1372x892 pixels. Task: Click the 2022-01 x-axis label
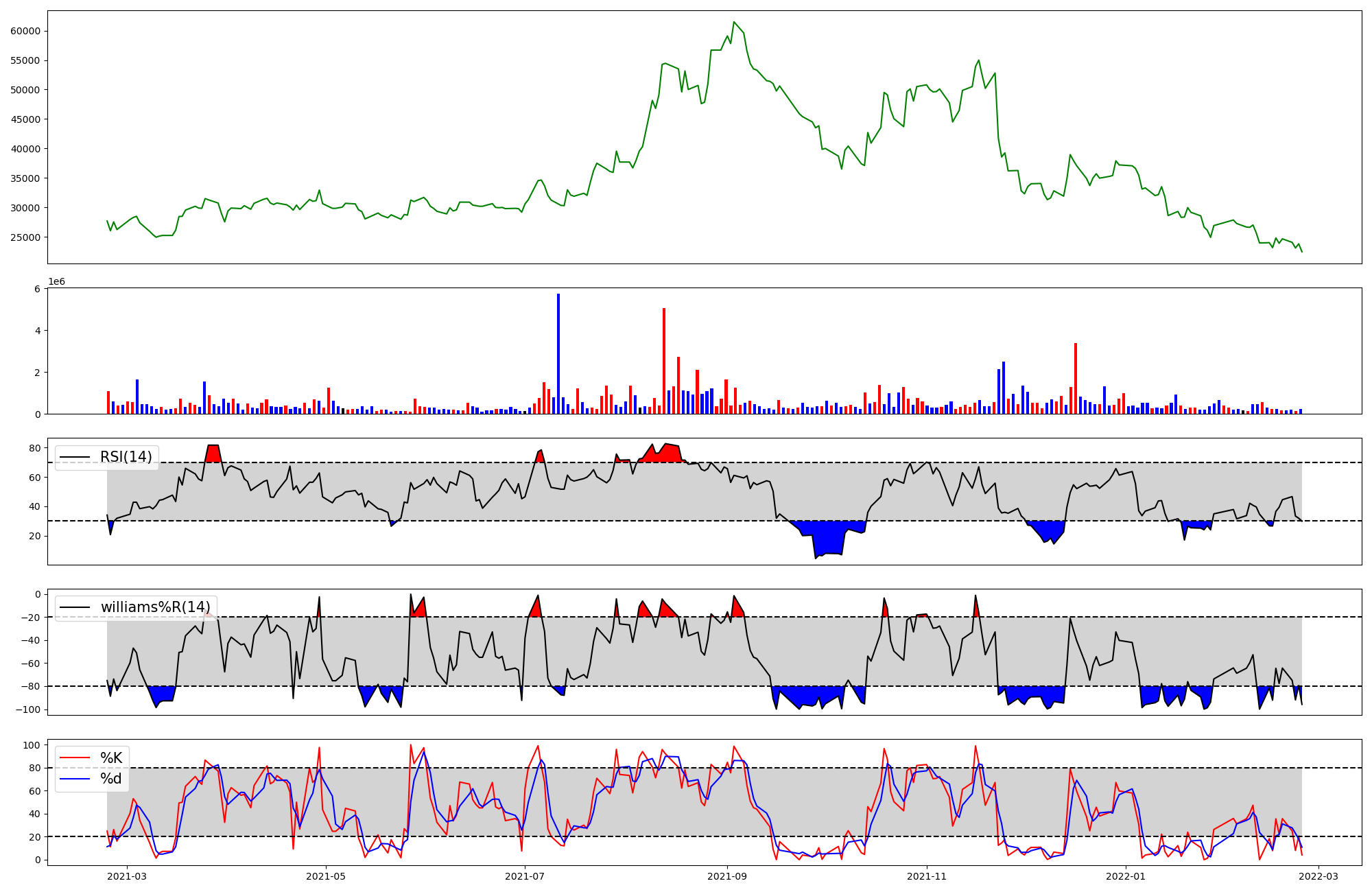(1126, 876)
